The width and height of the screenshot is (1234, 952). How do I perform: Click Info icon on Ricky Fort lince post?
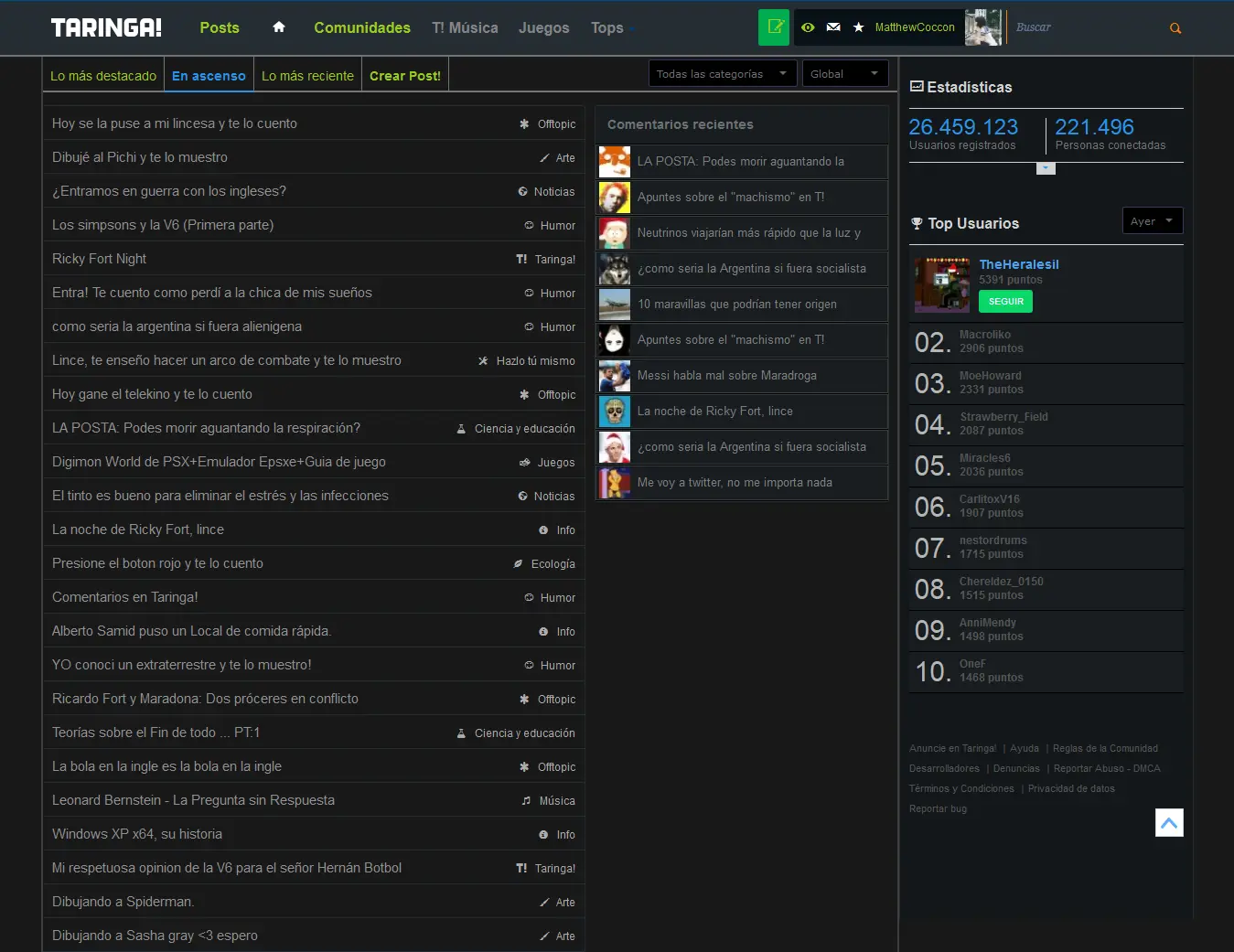(543, 530)
